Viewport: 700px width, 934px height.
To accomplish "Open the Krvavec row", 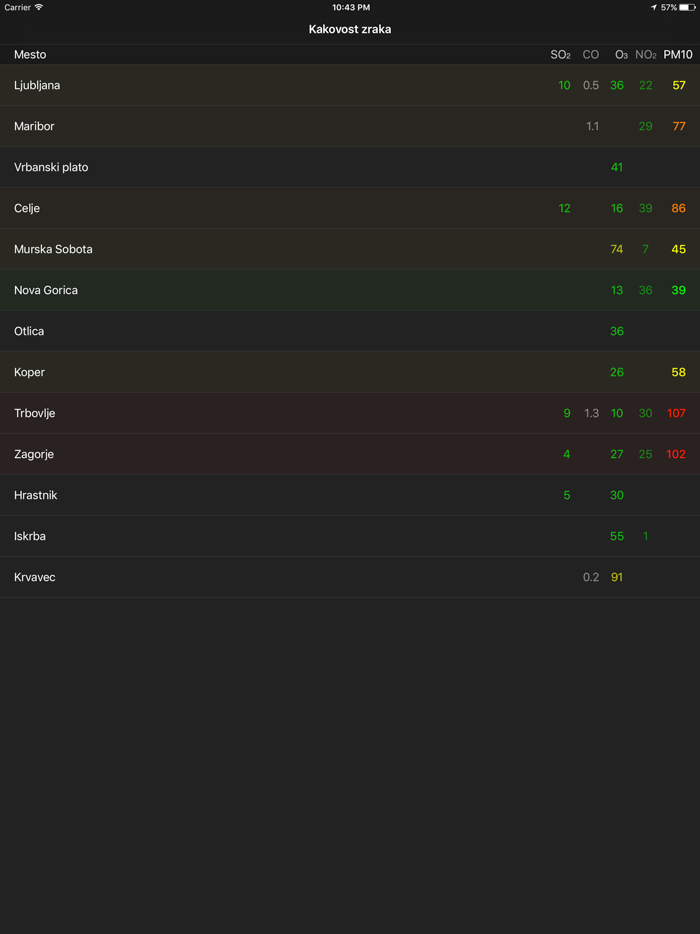I will 350,578.
